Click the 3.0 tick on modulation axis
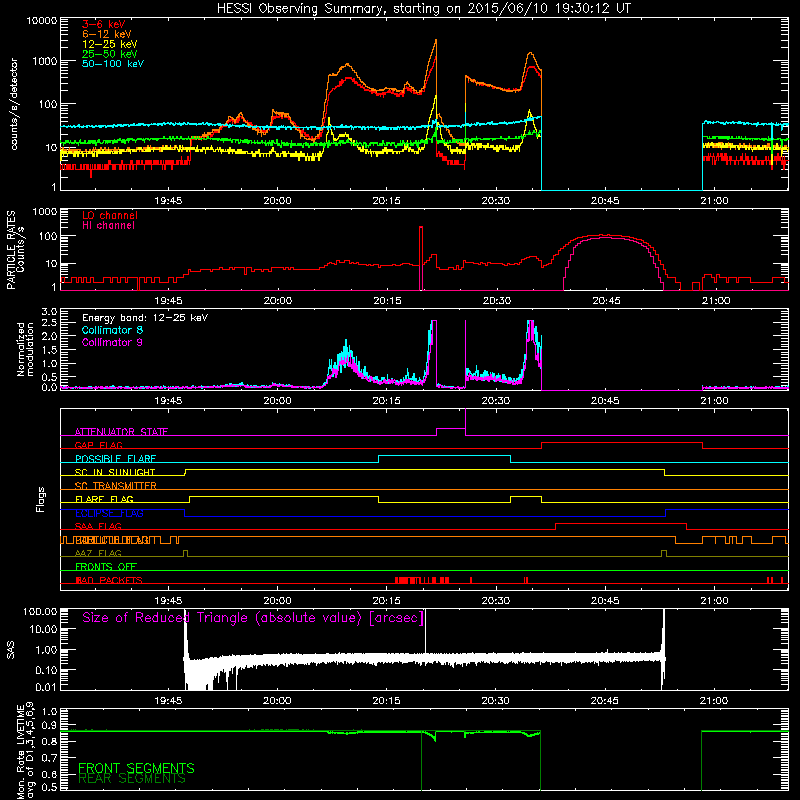The height and width of the screenshot is (800, 800). point(49,312)
